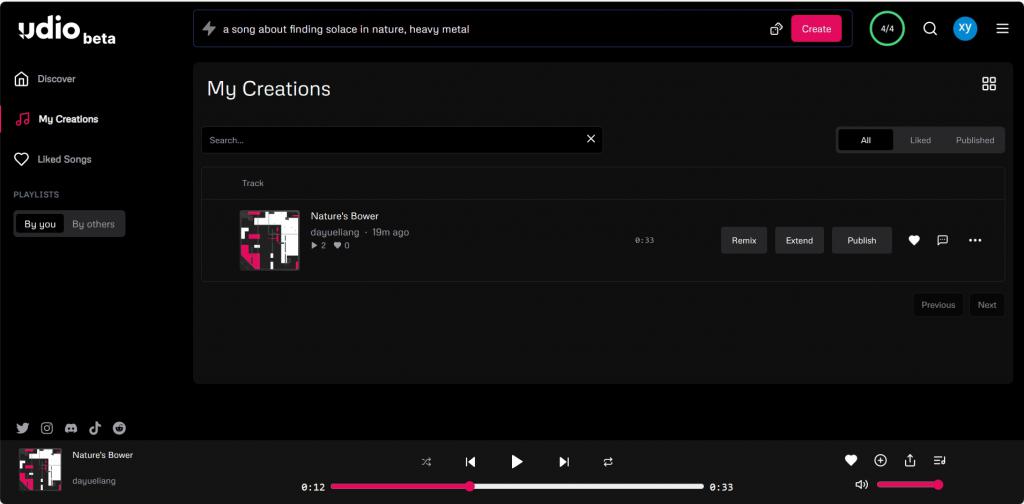The image size is (1024, 504).
Task: Select the Published filter tab
Action: coord(974,140)
